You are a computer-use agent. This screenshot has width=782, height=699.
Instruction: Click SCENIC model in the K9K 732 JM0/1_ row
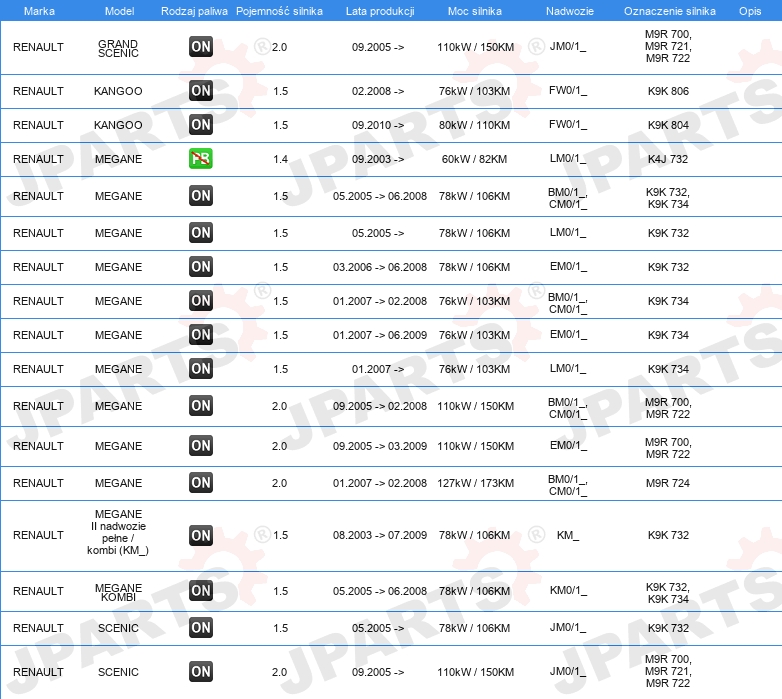118,628
